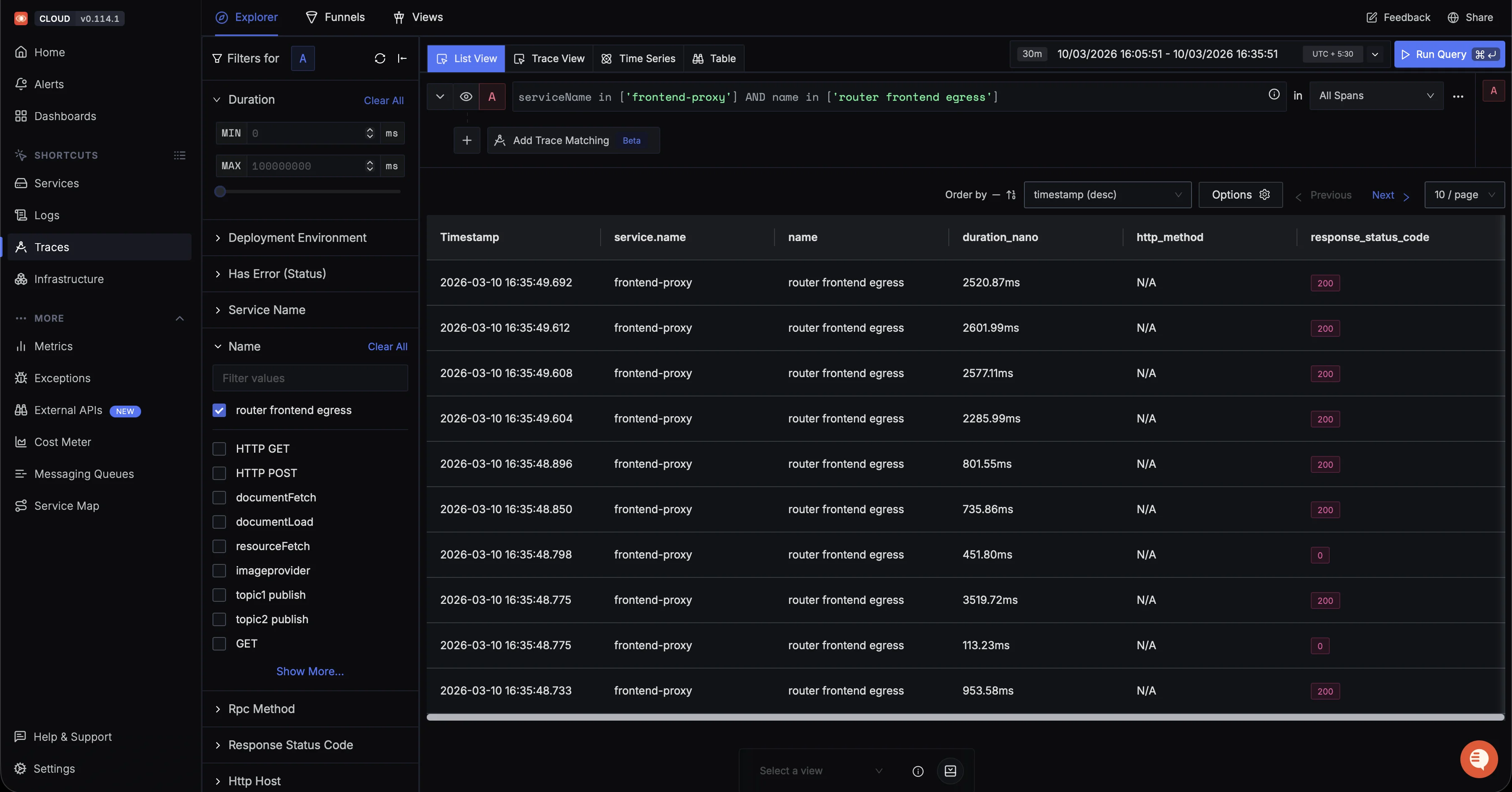Open the help chat bubble
Viewport: 1512px width, 792px height.
click(1478, 758)
